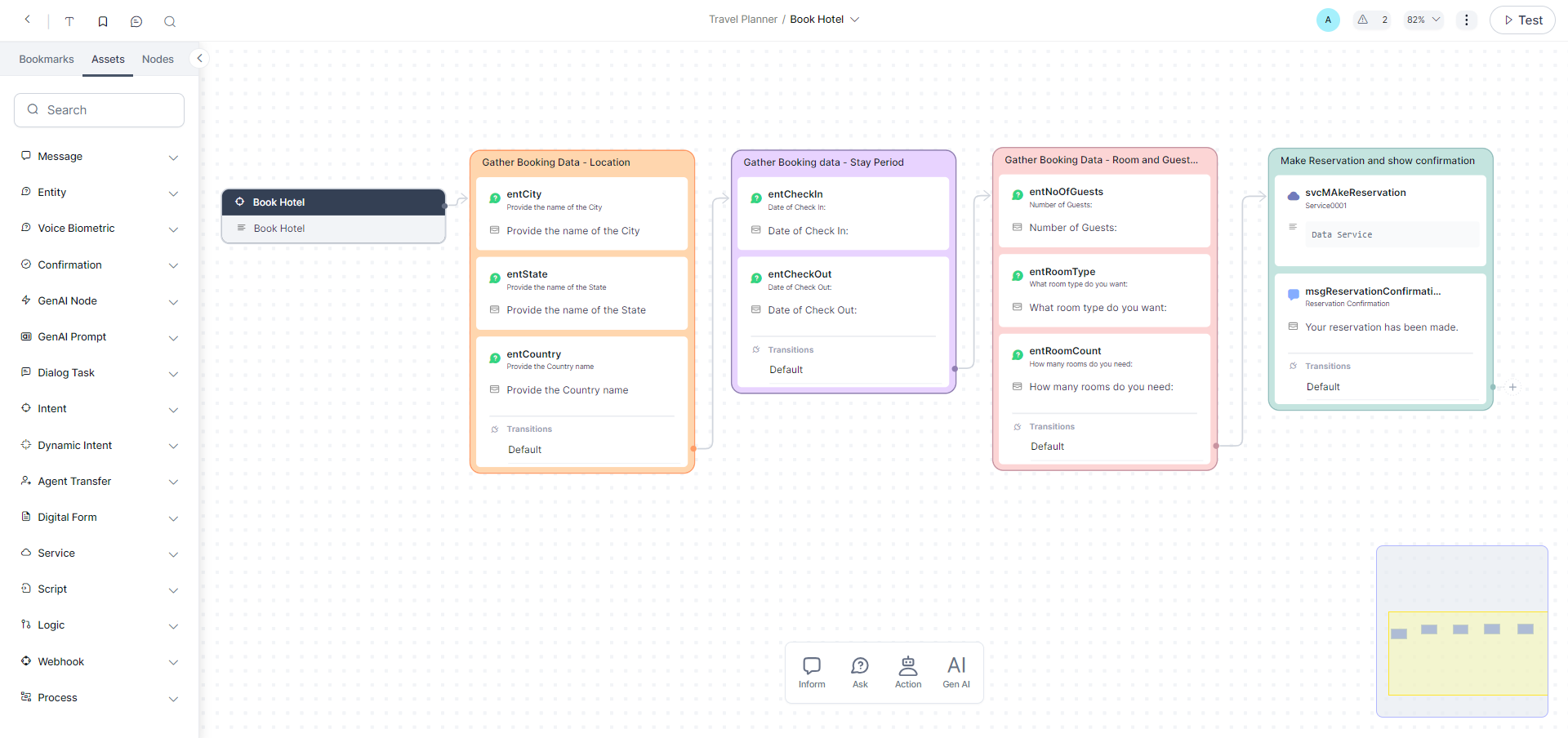
Task: Click the search magnifier icon in top toolbar
Action: pyautogui.click(x=170, y=21)
